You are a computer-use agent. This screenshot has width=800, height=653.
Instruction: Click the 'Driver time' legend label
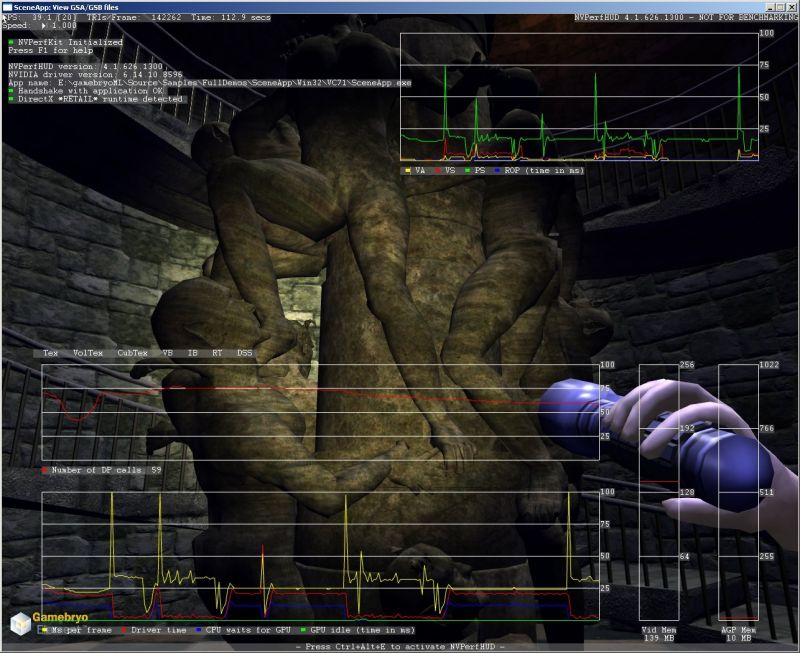159,630
